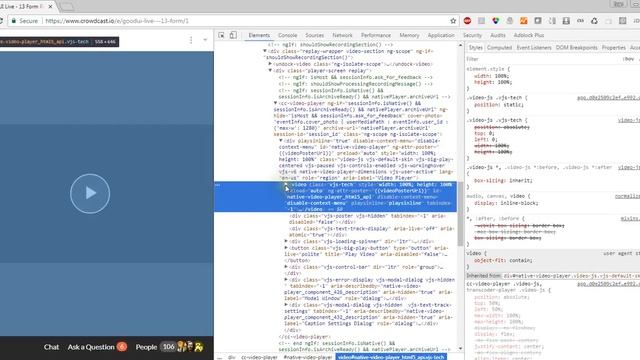
Task: Select the vjs-poster div node
Action: coord(367,219)
